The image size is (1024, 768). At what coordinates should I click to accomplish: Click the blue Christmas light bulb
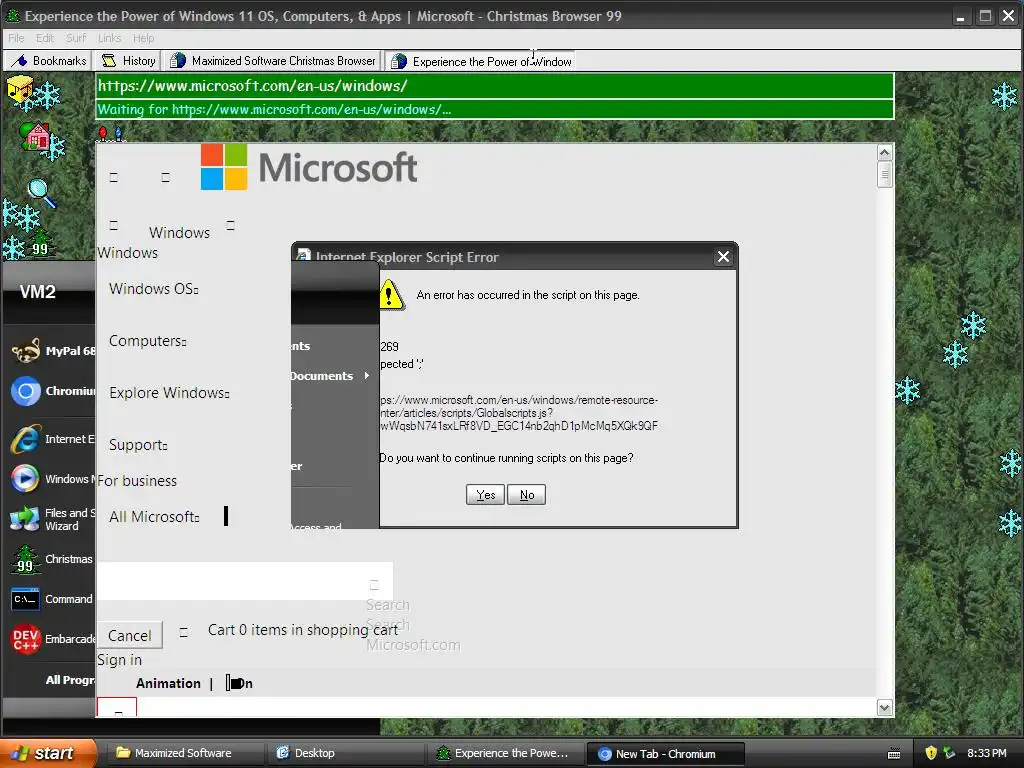coord(118,134)
